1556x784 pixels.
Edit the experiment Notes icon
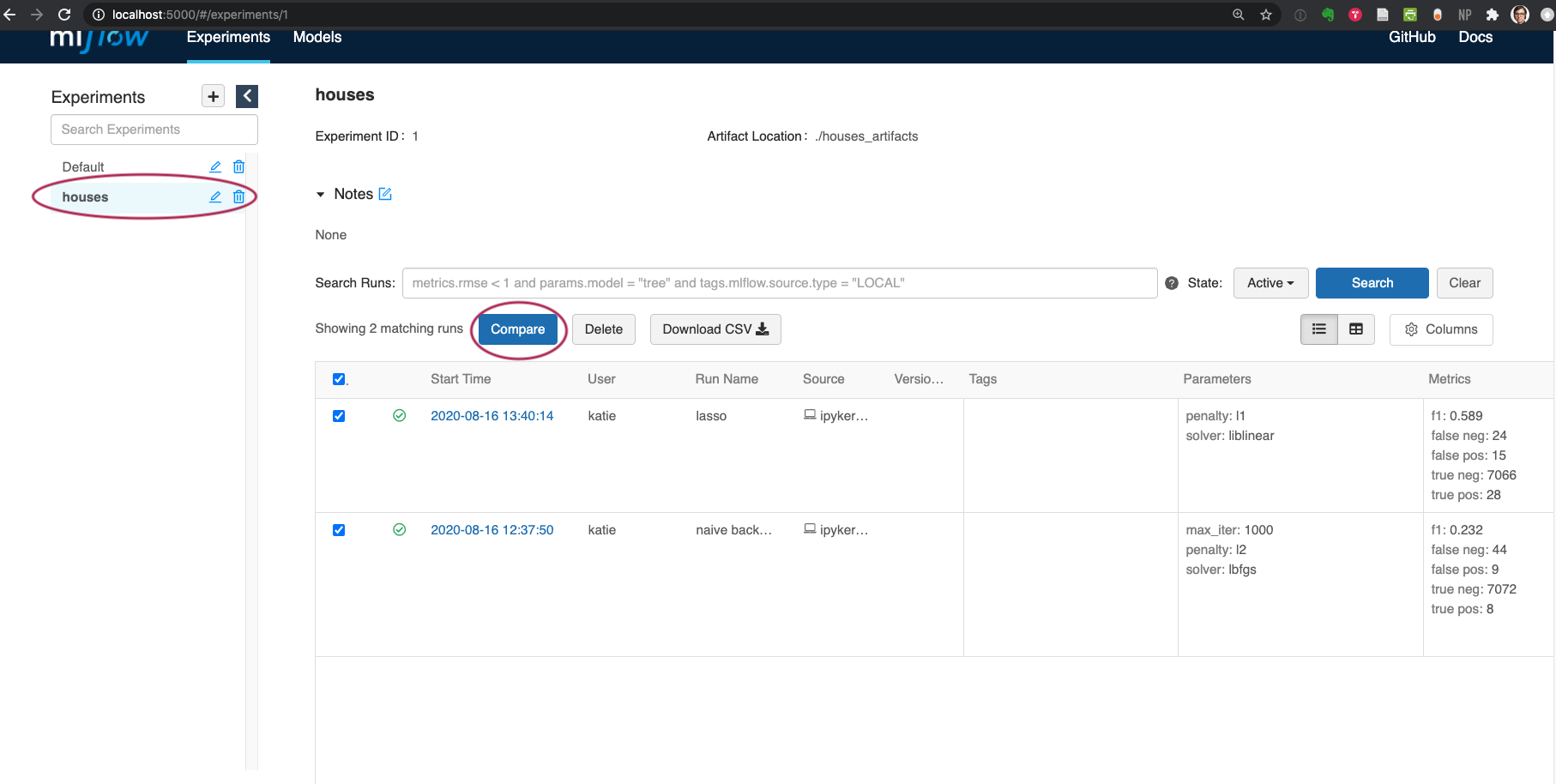(385, 194)
